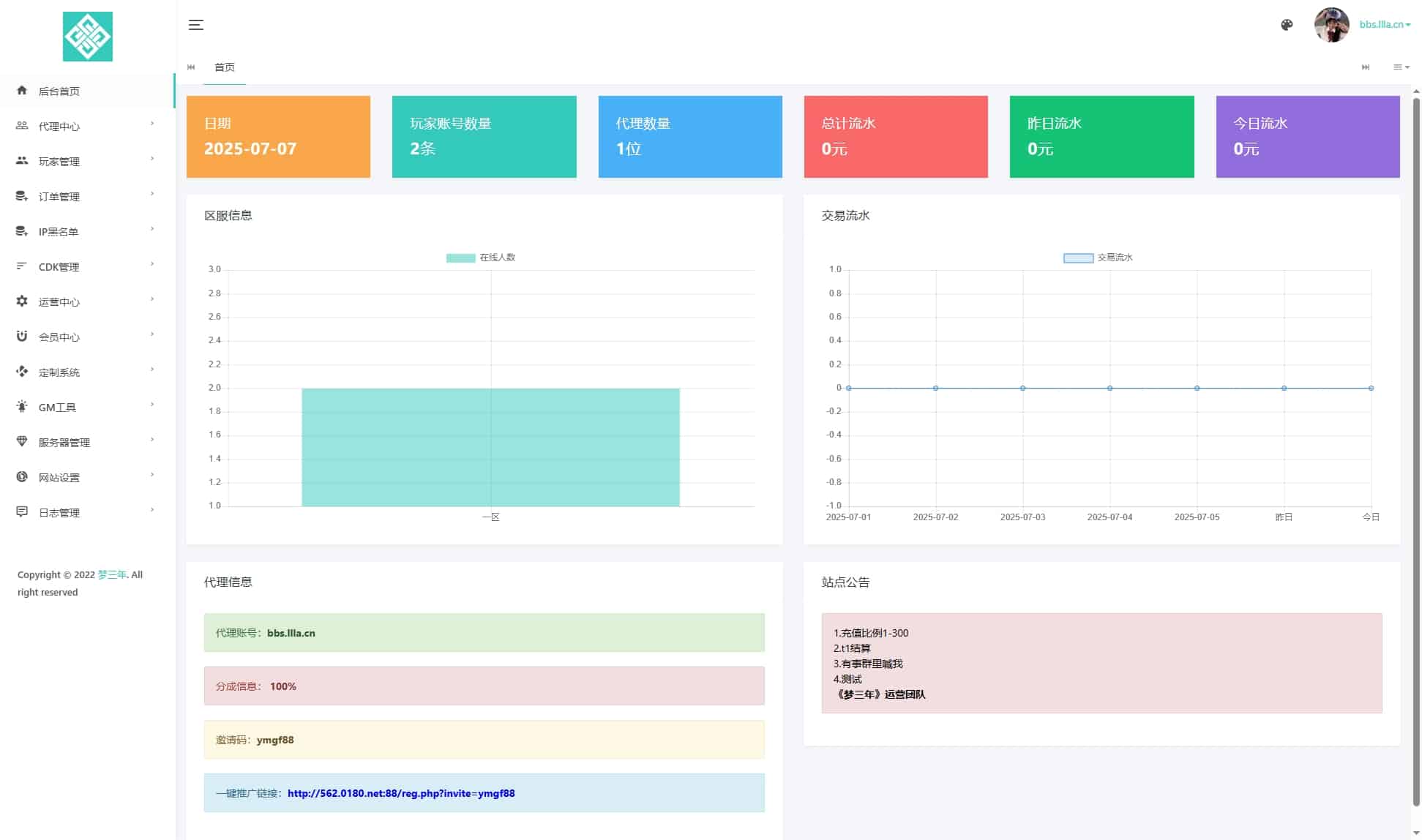
Task: Open the tab operations dropdown menu
Action: pyautogui.click(x=1401, y=67)
